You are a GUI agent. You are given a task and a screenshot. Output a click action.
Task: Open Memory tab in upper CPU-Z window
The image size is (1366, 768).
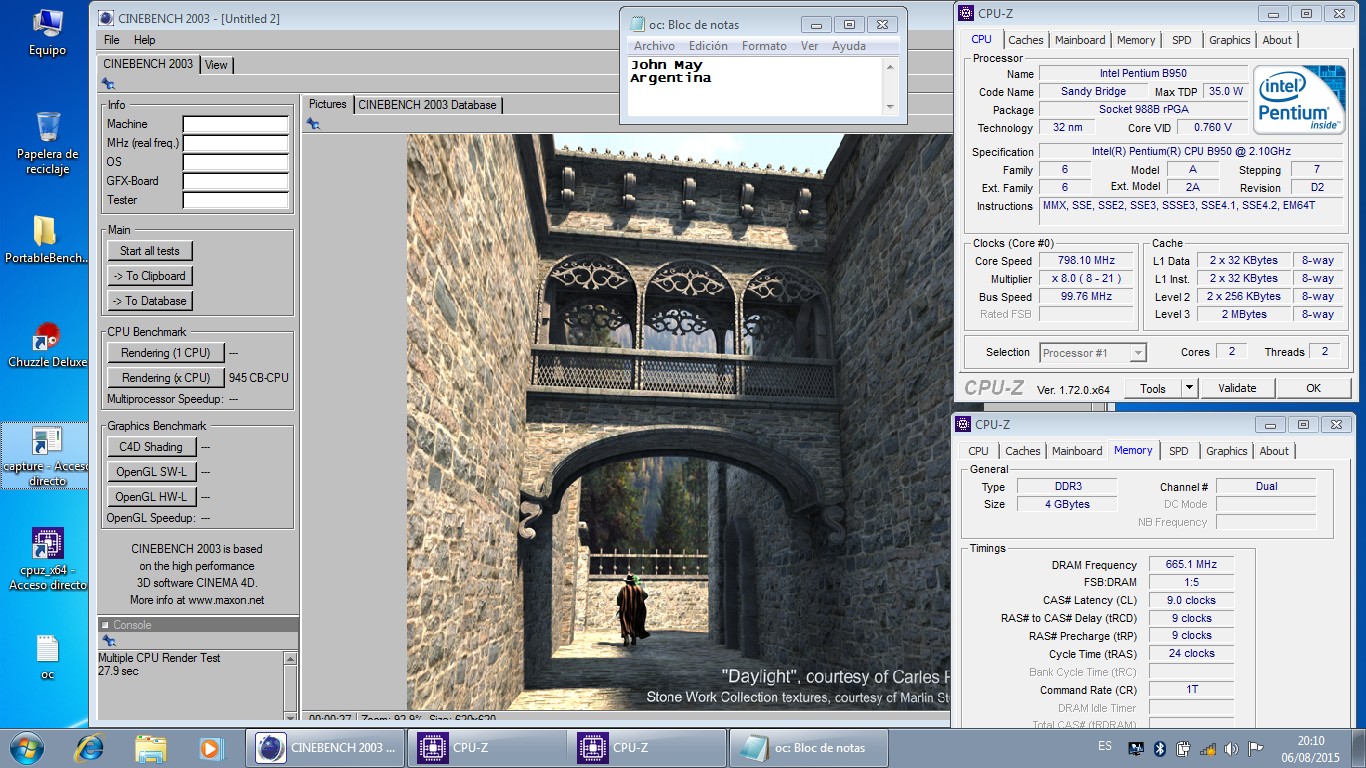point(1136,40)
